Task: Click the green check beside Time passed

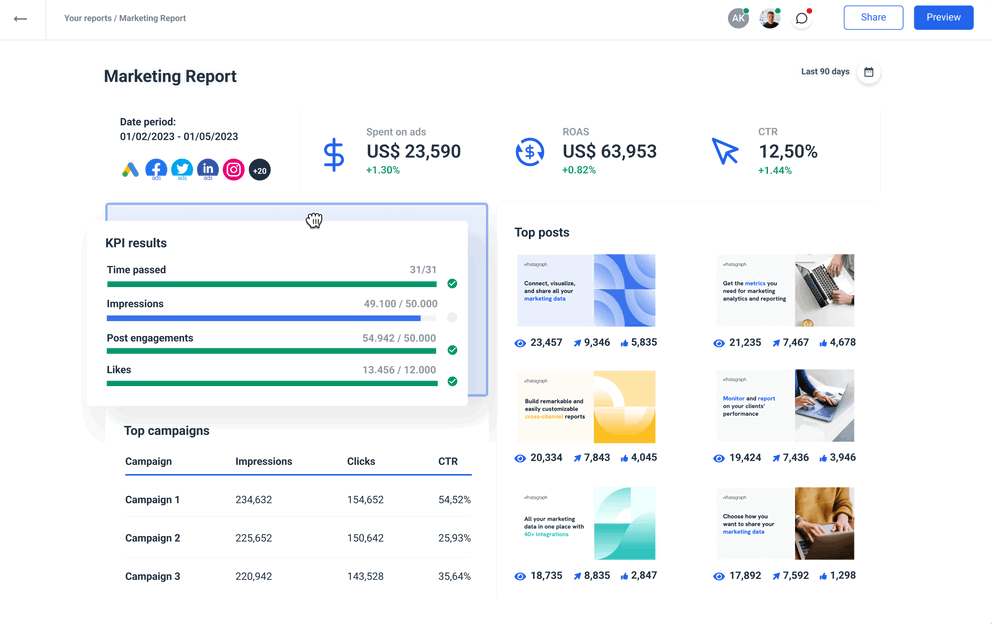Action: 452,284
